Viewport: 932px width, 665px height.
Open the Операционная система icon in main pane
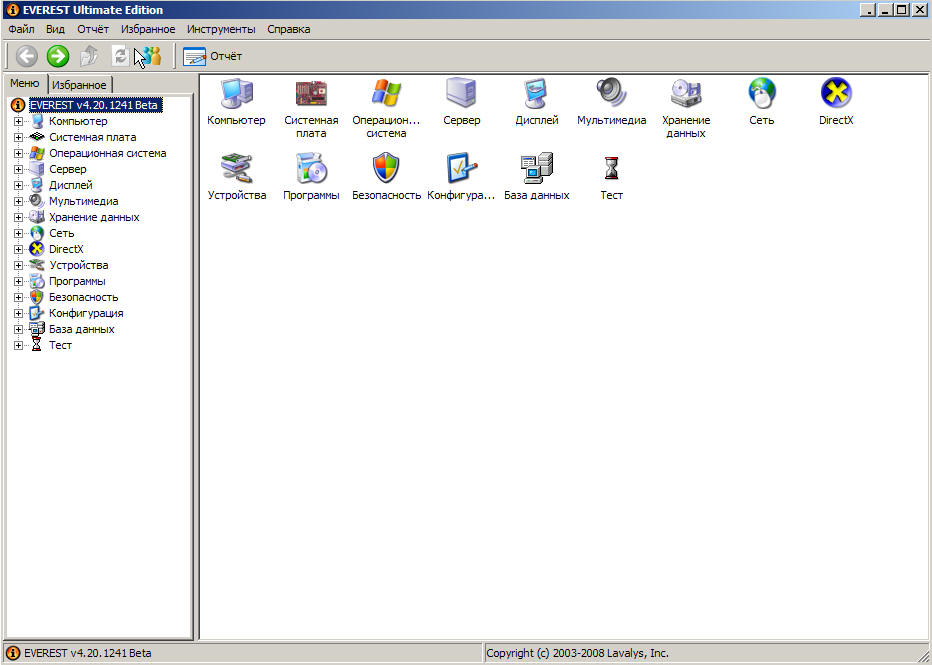(x=386, y=93)
